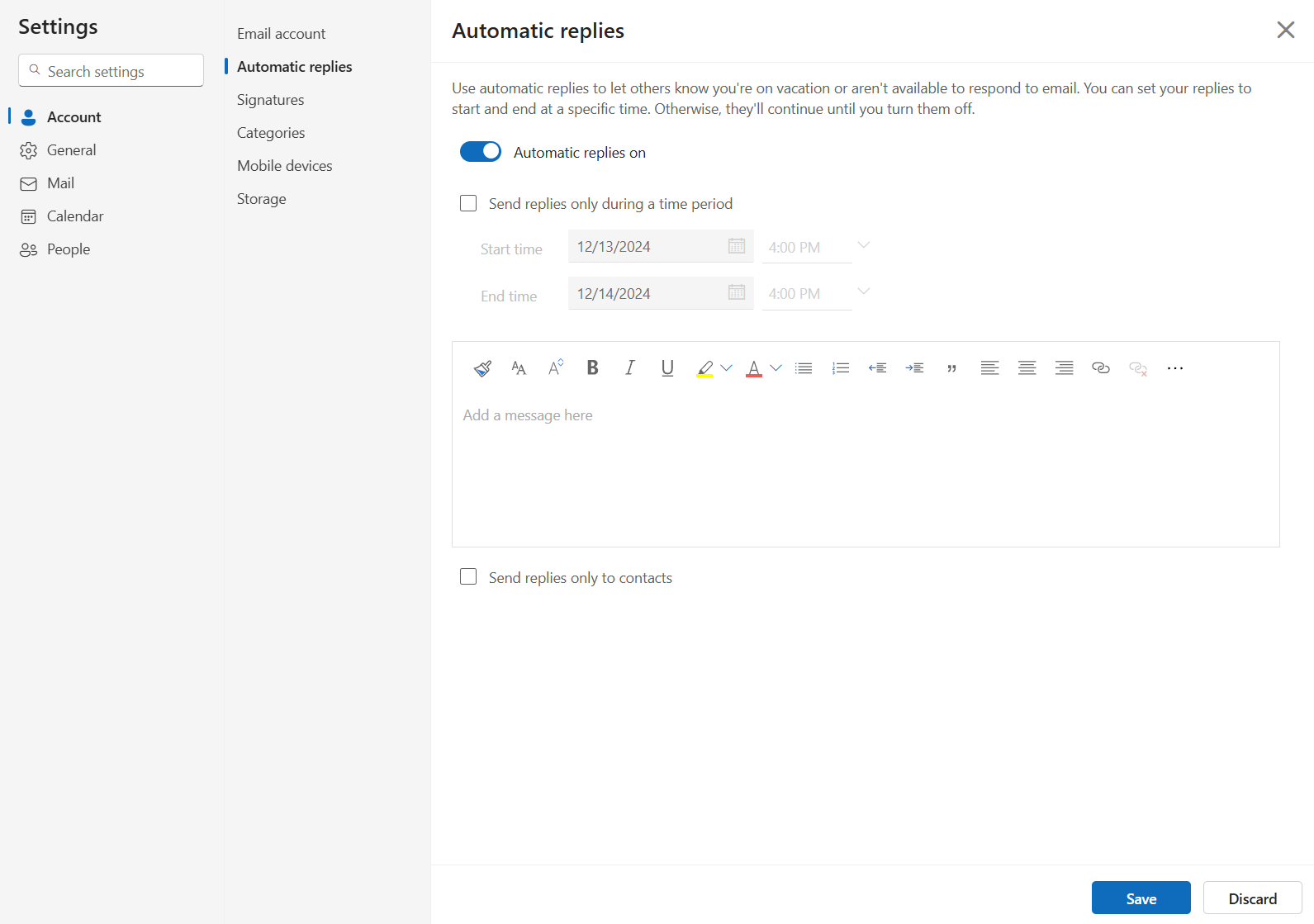Check Send replies only to contacts
The height and width of the screenshot is (924, 1314).
[x=468, y=576]
